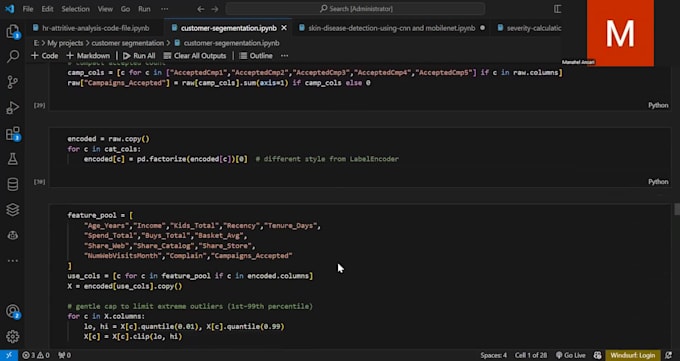Open Run and Debug view

point(13,107)
